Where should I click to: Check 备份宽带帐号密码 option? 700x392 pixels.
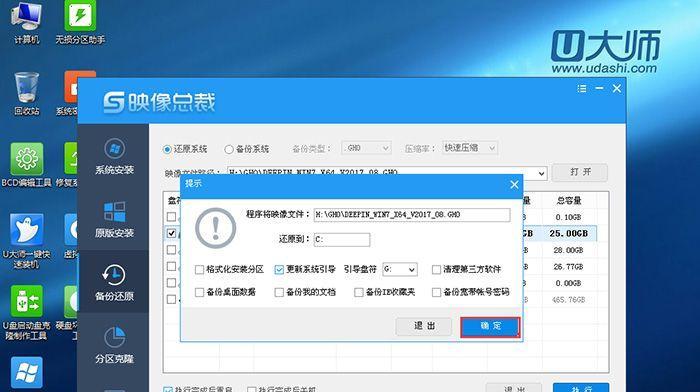coord(436,292)
